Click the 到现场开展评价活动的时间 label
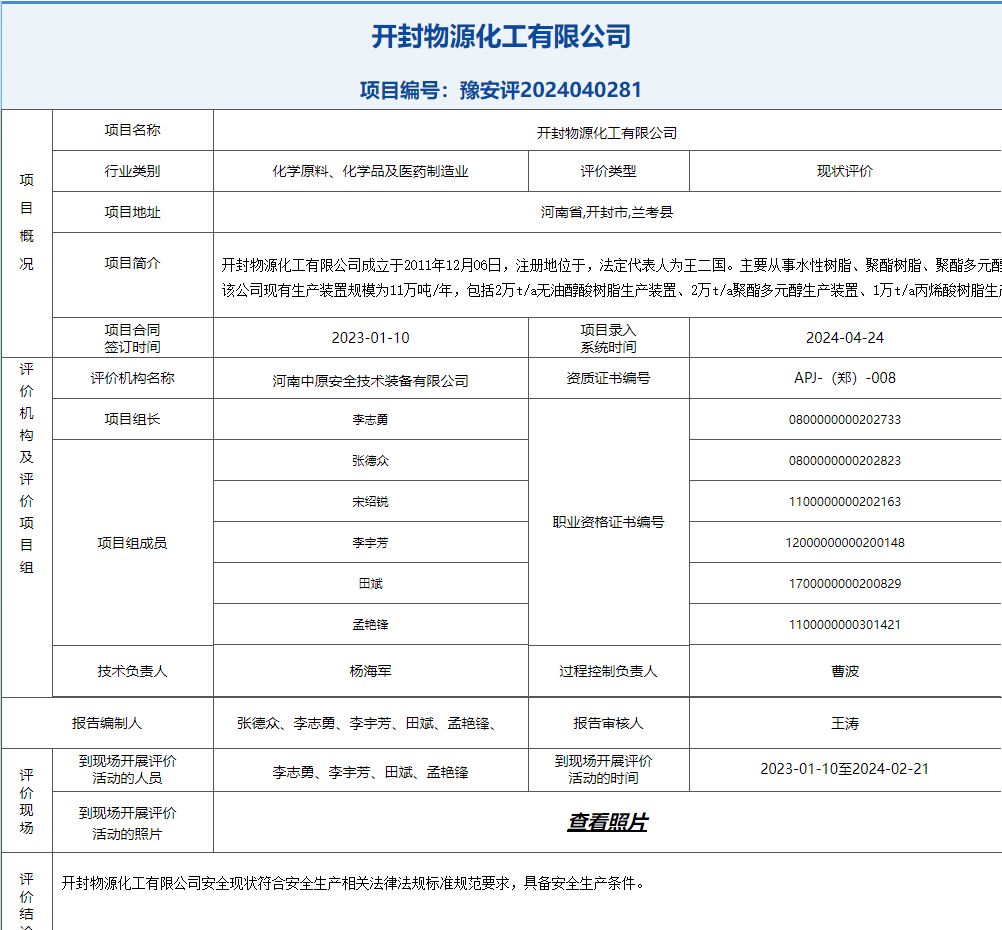 603,770
